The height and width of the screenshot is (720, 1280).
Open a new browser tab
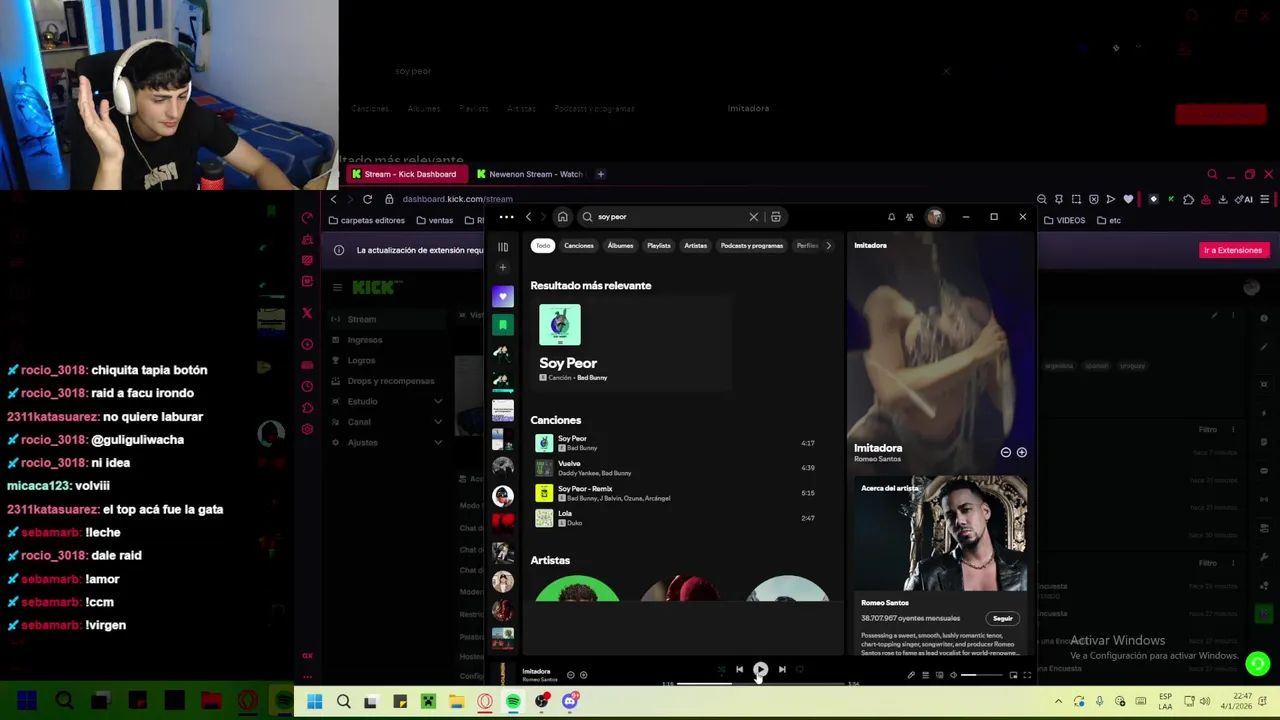pos(601,174)
